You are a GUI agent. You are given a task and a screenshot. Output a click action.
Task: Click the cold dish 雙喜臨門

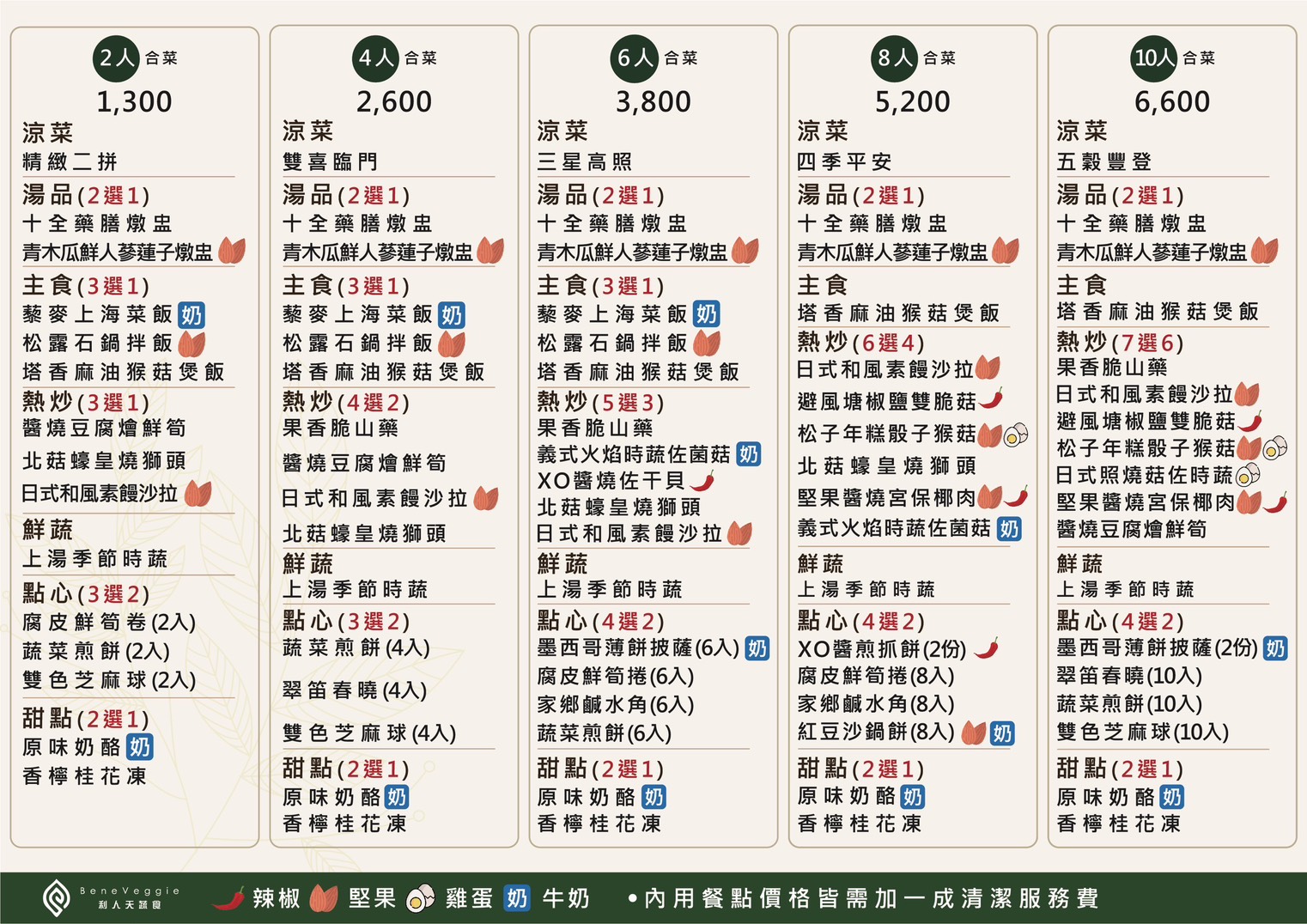tap(330, 161)
